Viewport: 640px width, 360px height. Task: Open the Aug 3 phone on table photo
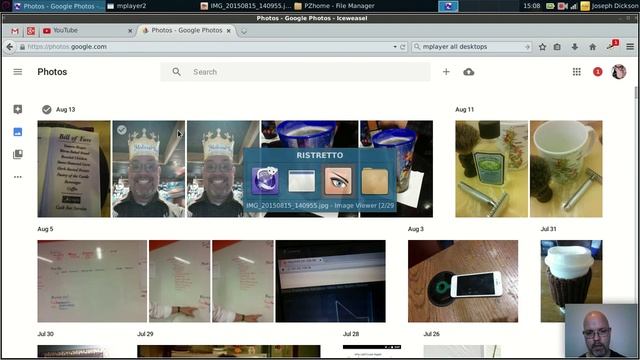[463, 281]
